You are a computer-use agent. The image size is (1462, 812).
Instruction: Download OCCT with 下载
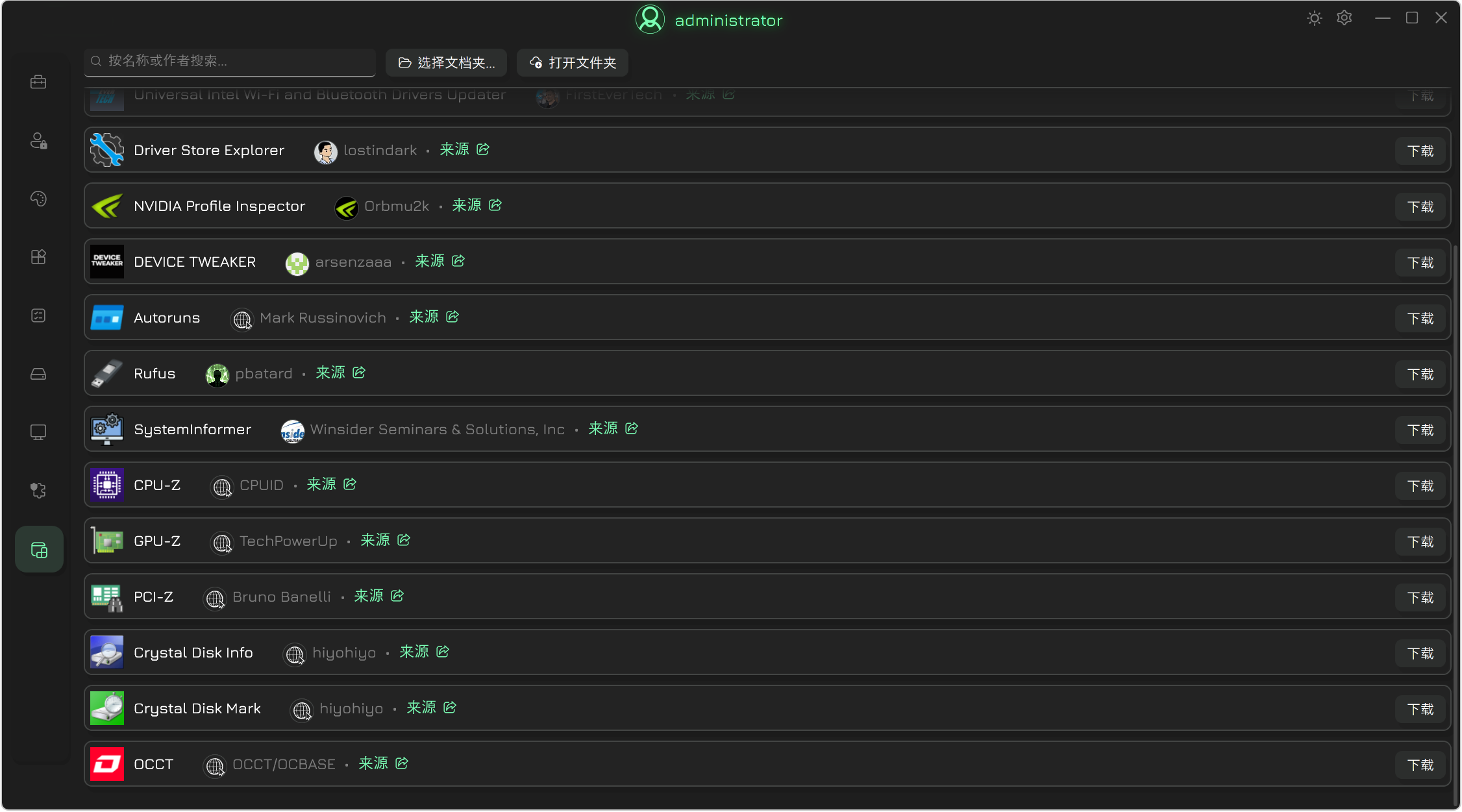[x=1420, y=765]
